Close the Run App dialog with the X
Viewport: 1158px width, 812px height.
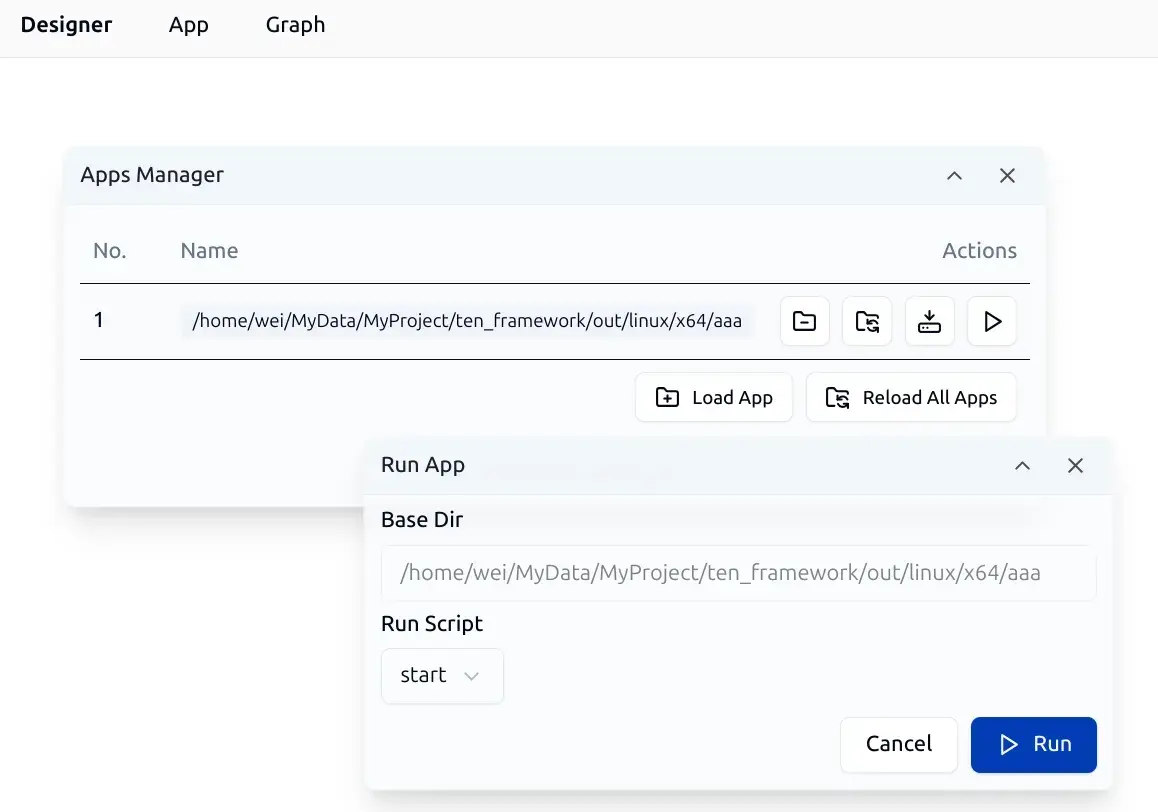click(x=1075, y=465)
